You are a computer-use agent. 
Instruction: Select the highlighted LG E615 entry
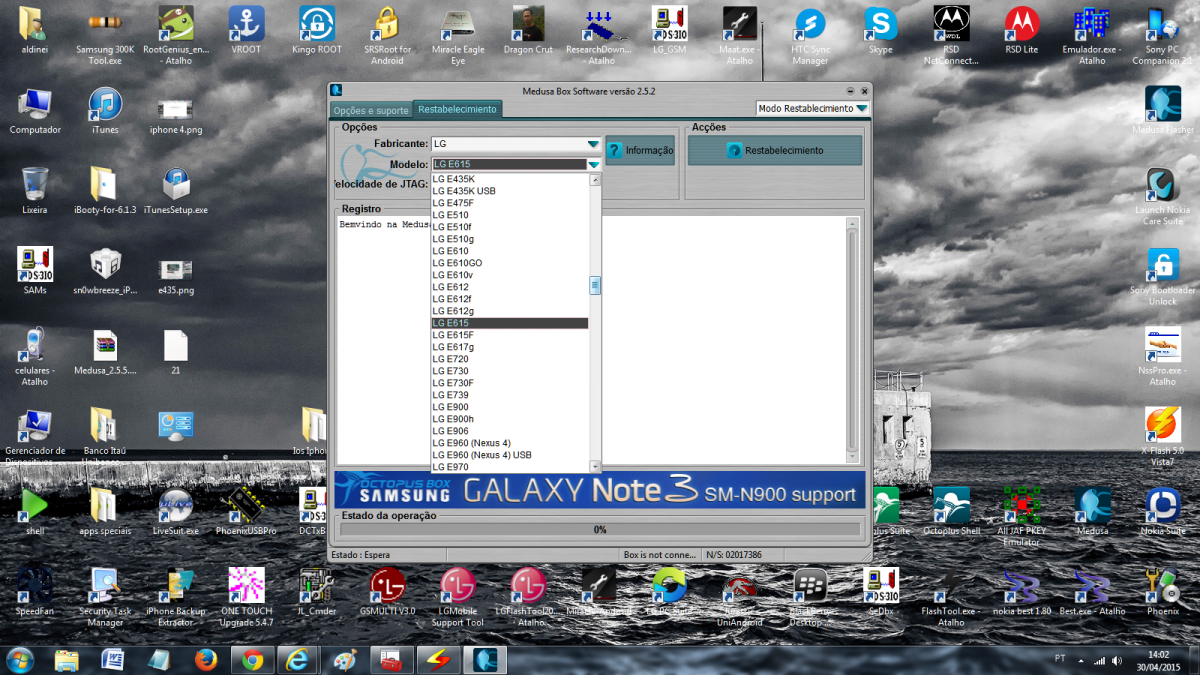point(510,323)
